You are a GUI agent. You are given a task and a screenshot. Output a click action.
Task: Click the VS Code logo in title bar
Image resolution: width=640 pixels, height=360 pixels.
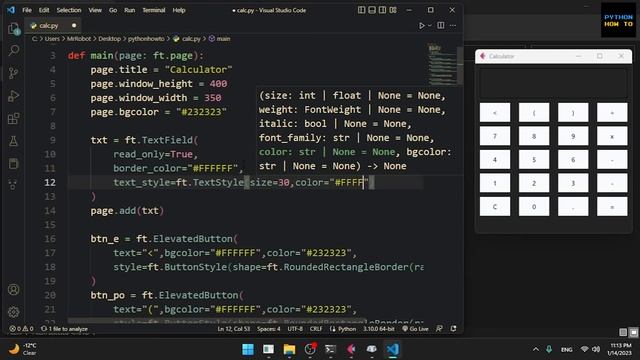coord(11,10)
